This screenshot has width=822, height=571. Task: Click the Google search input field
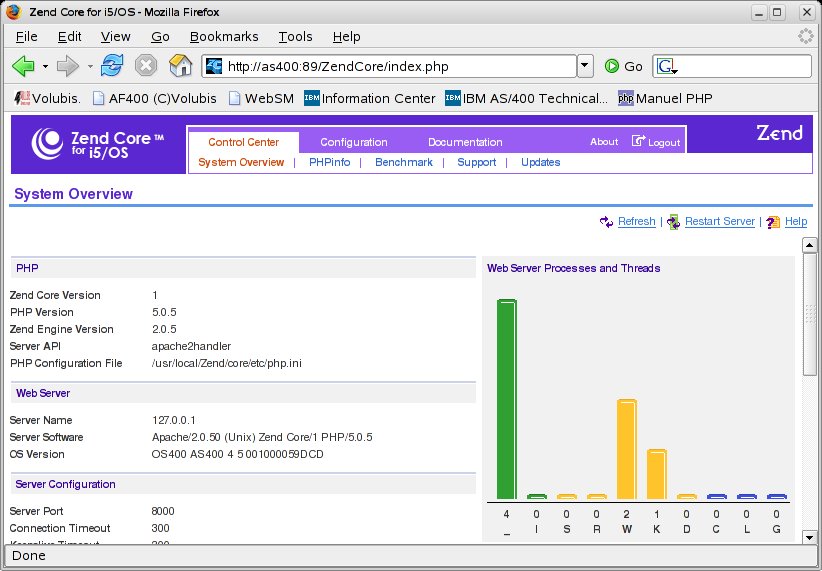[x=744, y=67]
